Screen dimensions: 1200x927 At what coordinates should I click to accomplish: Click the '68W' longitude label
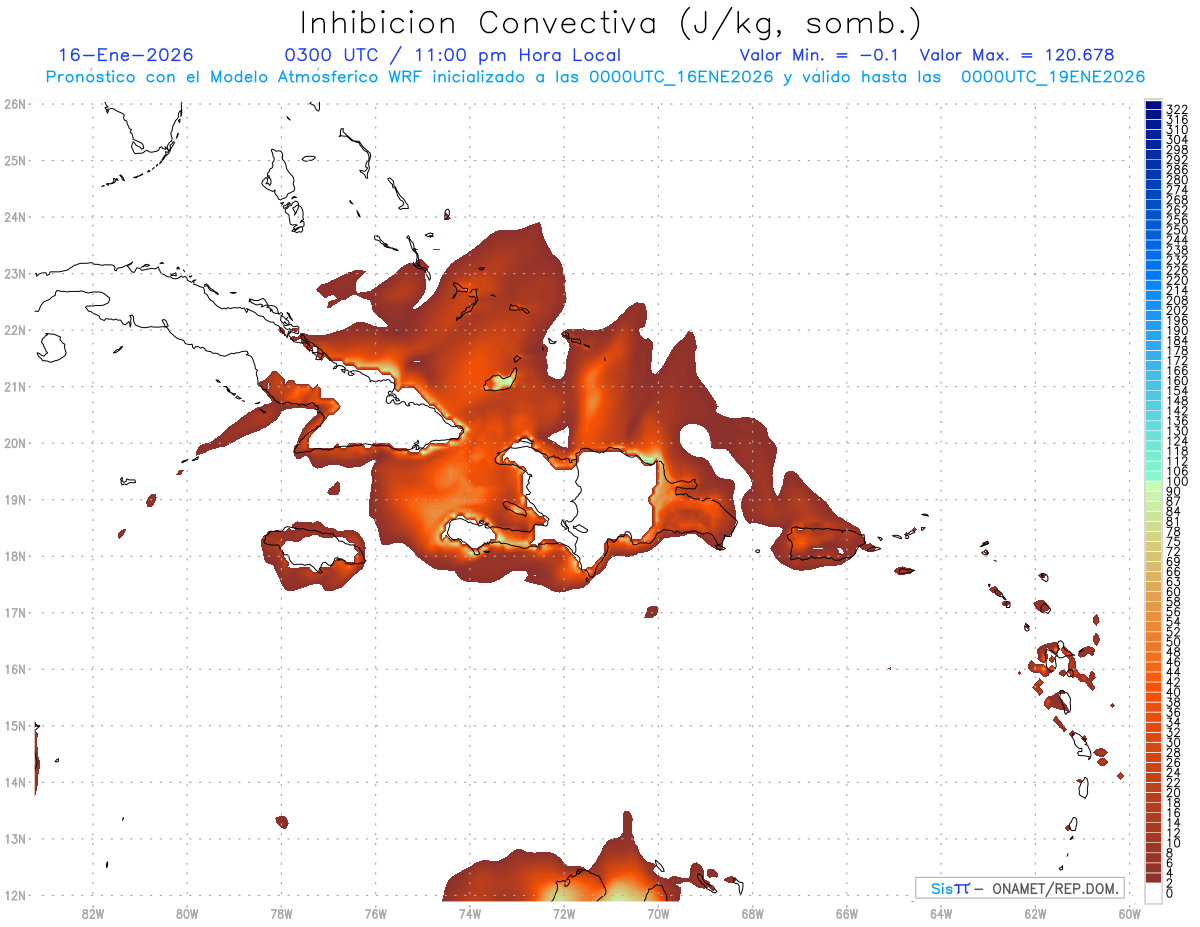752,913
